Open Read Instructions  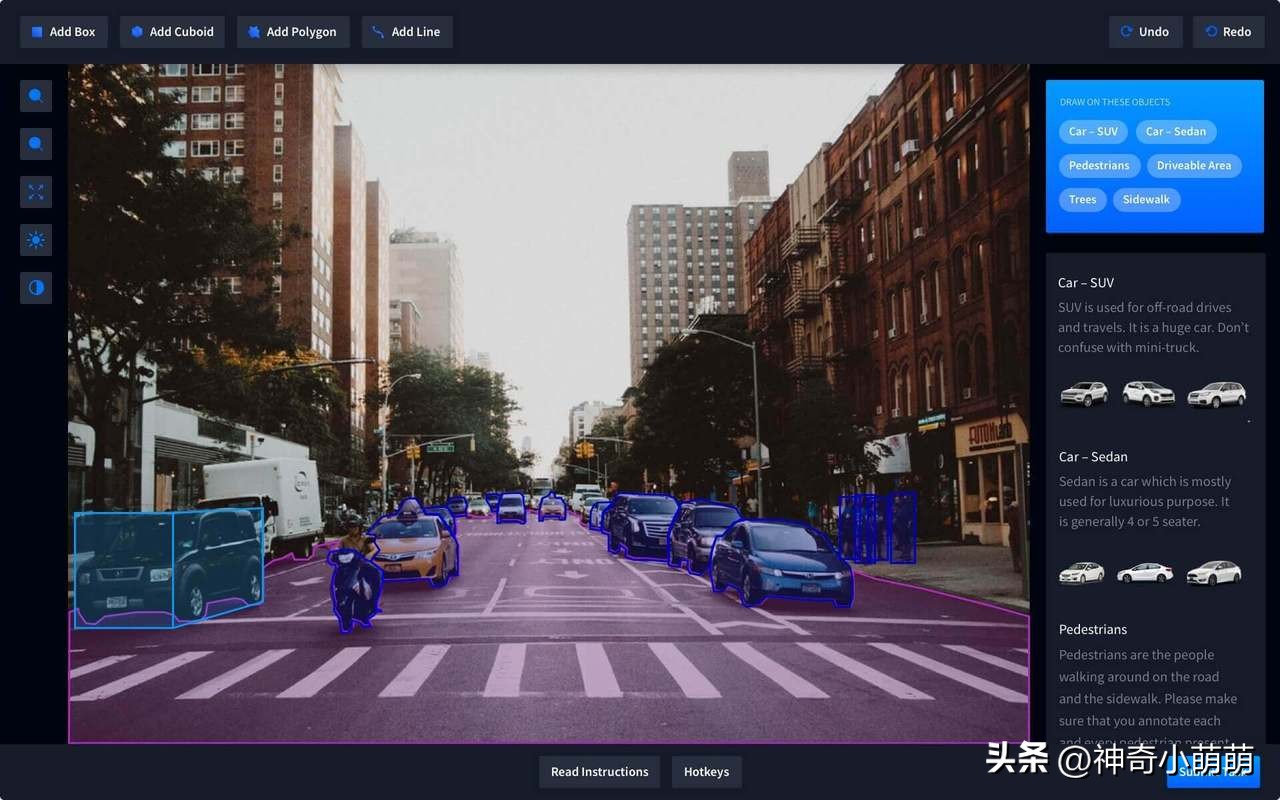(x=600, y=772)
